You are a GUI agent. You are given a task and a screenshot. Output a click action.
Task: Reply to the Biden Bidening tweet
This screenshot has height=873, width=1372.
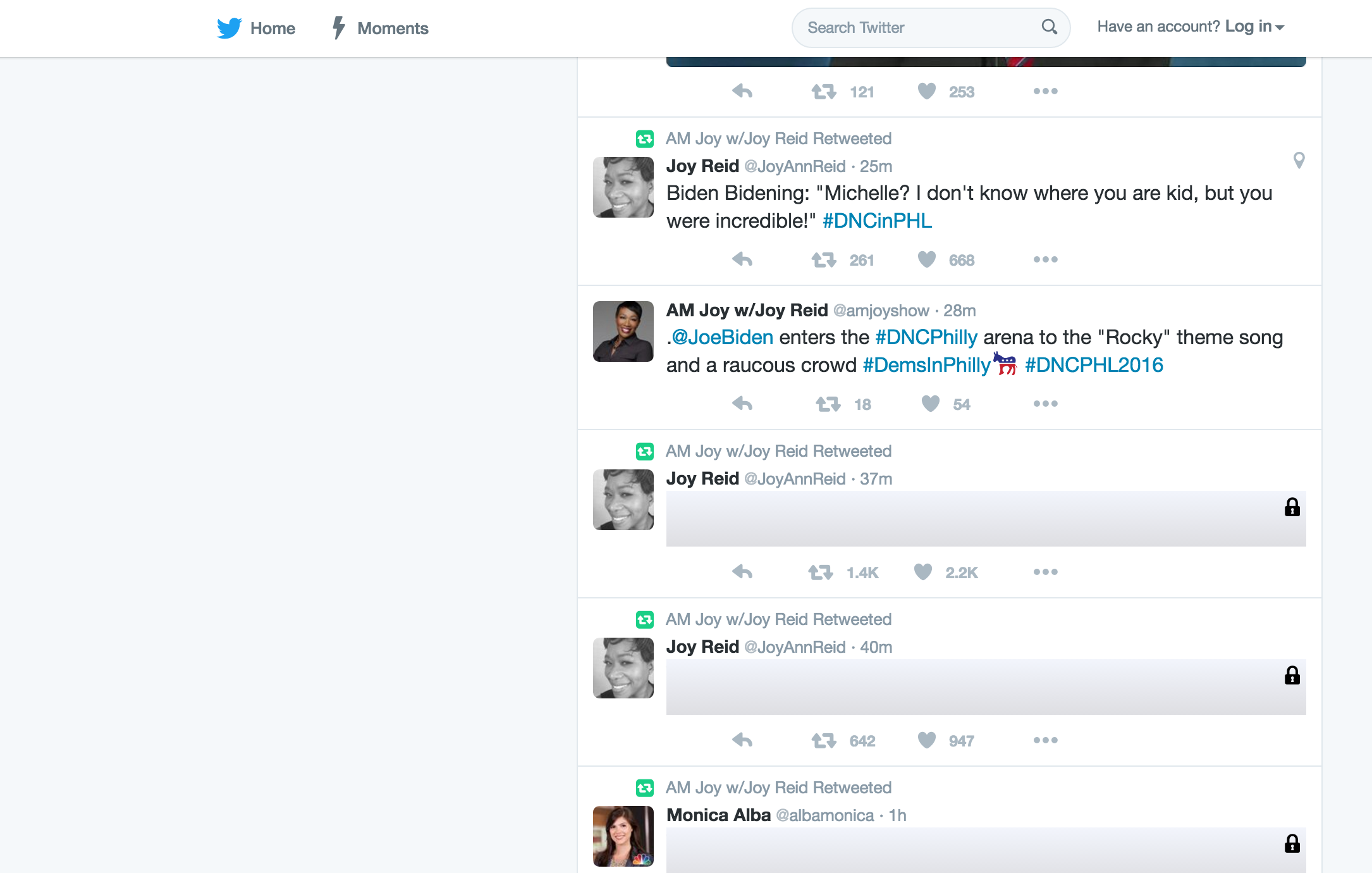coord(742,259)
